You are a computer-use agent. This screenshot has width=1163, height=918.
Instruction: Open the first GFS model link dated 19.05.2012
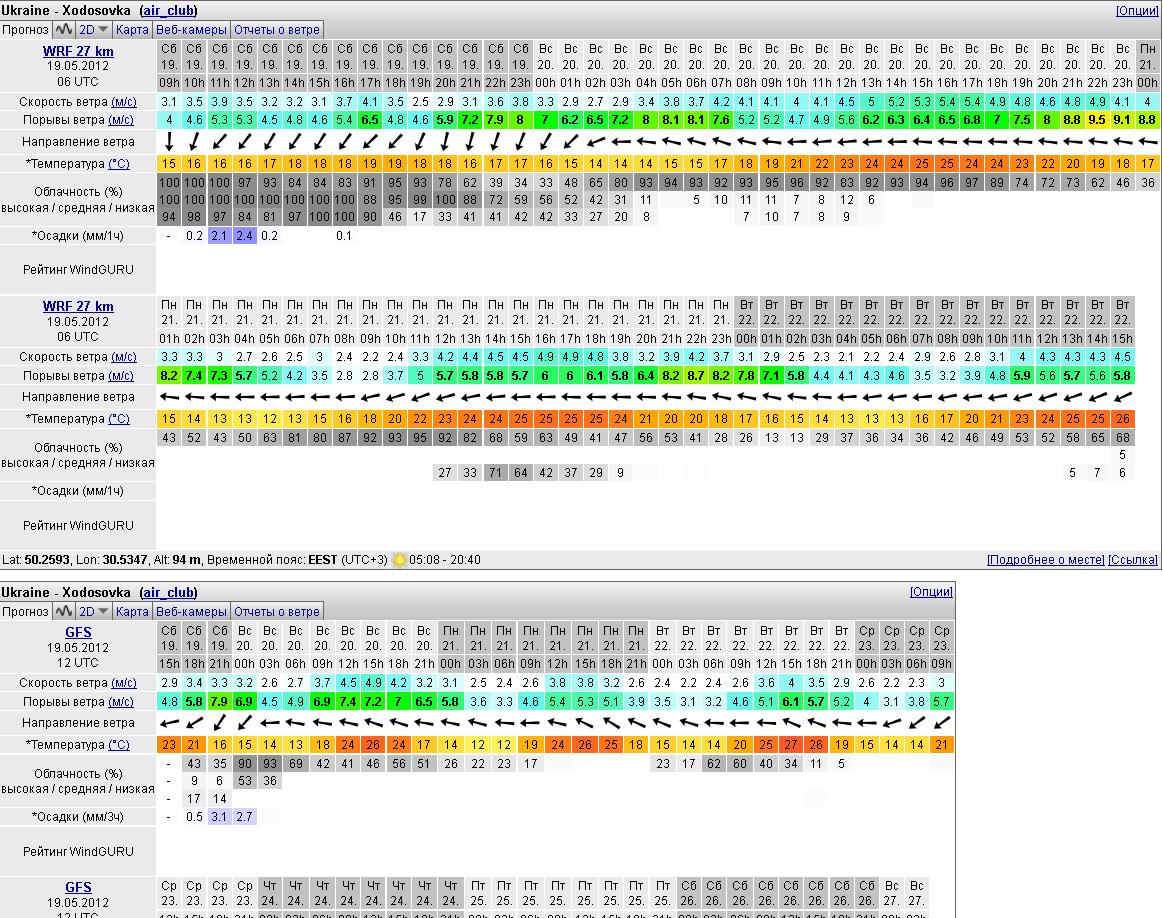pos(78,632)
